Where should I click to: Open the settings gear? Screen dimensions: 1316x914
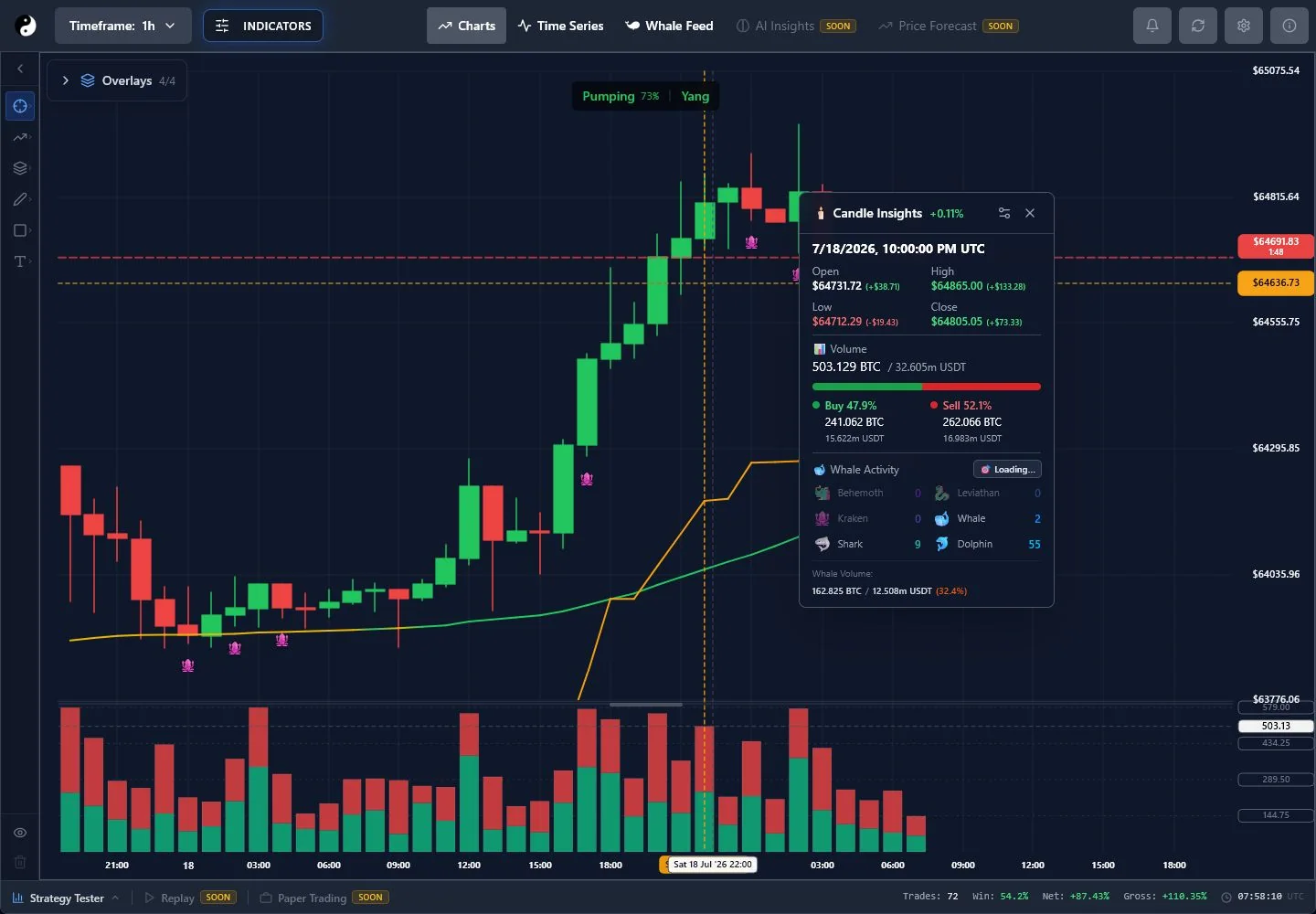1244,26
